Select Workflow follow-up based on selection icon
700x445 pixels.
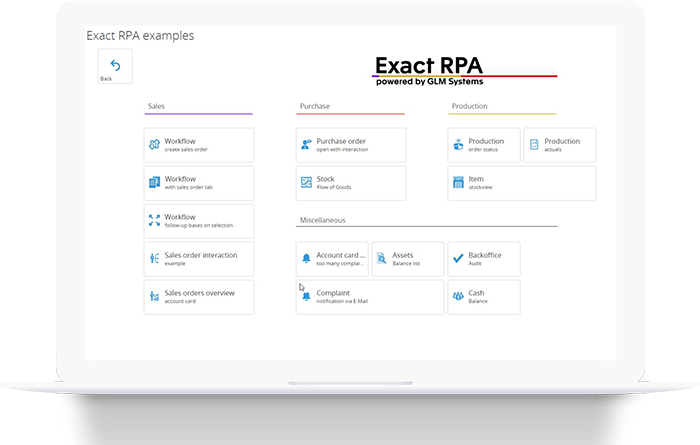click(x=154, y=221)
